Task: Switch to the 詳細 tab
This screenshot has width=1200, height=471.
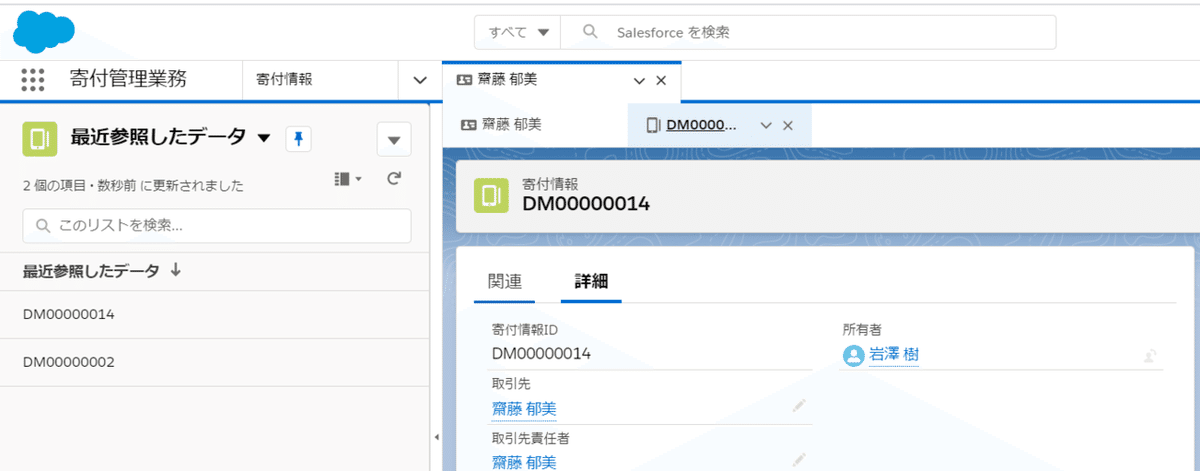Action: point(591,282)
